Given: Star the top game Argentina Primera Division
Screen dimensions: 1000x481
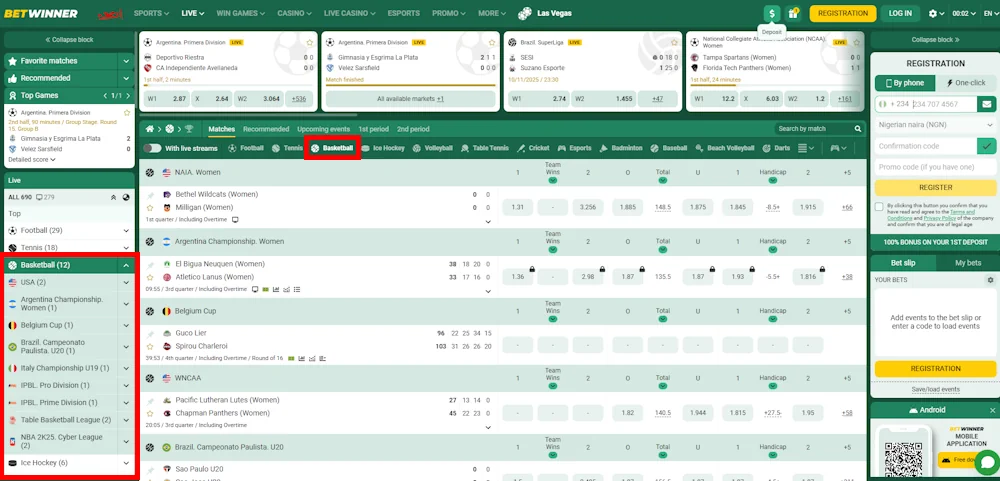Looking at the screenshot, I should (126, 113).
